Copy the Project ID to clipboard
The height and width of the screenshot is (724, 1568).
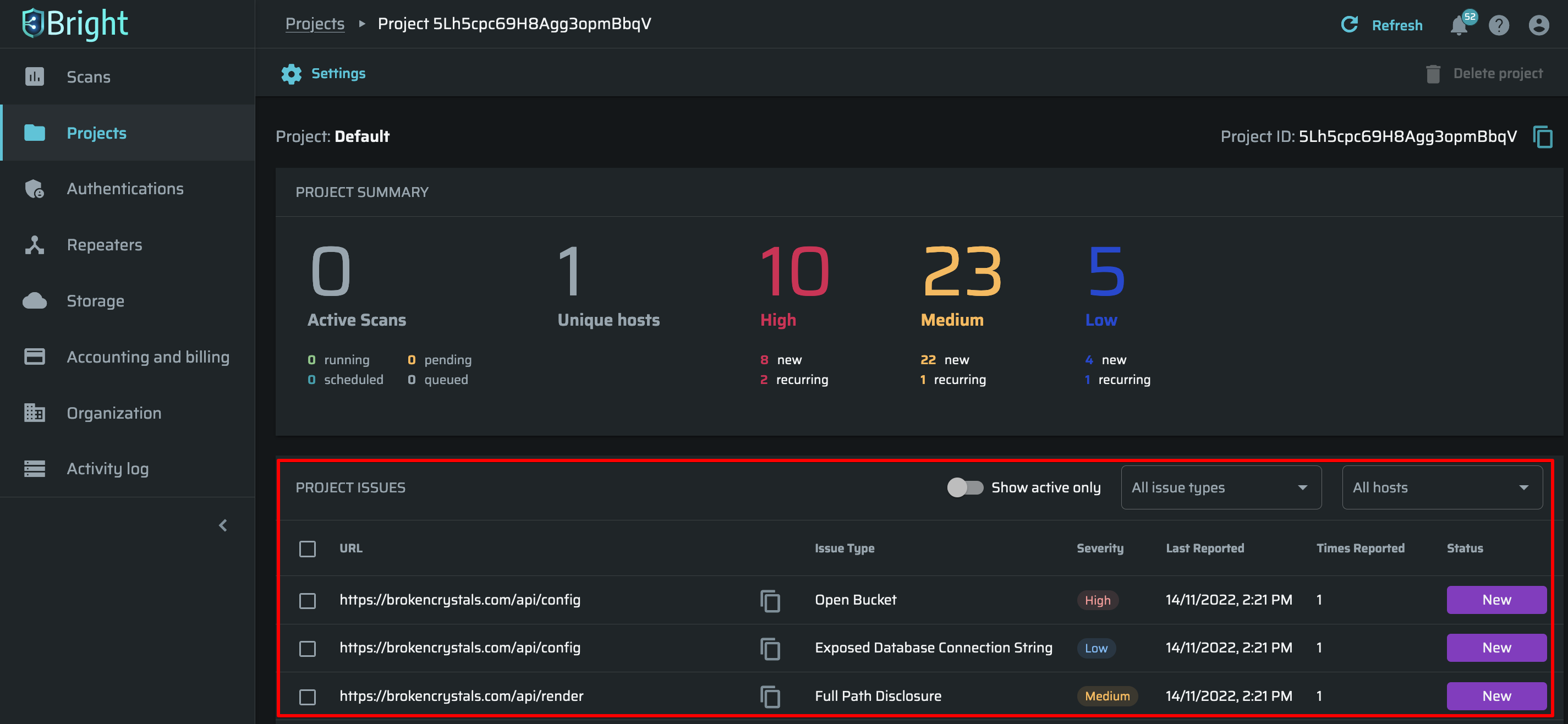[x=1543, y=137]
